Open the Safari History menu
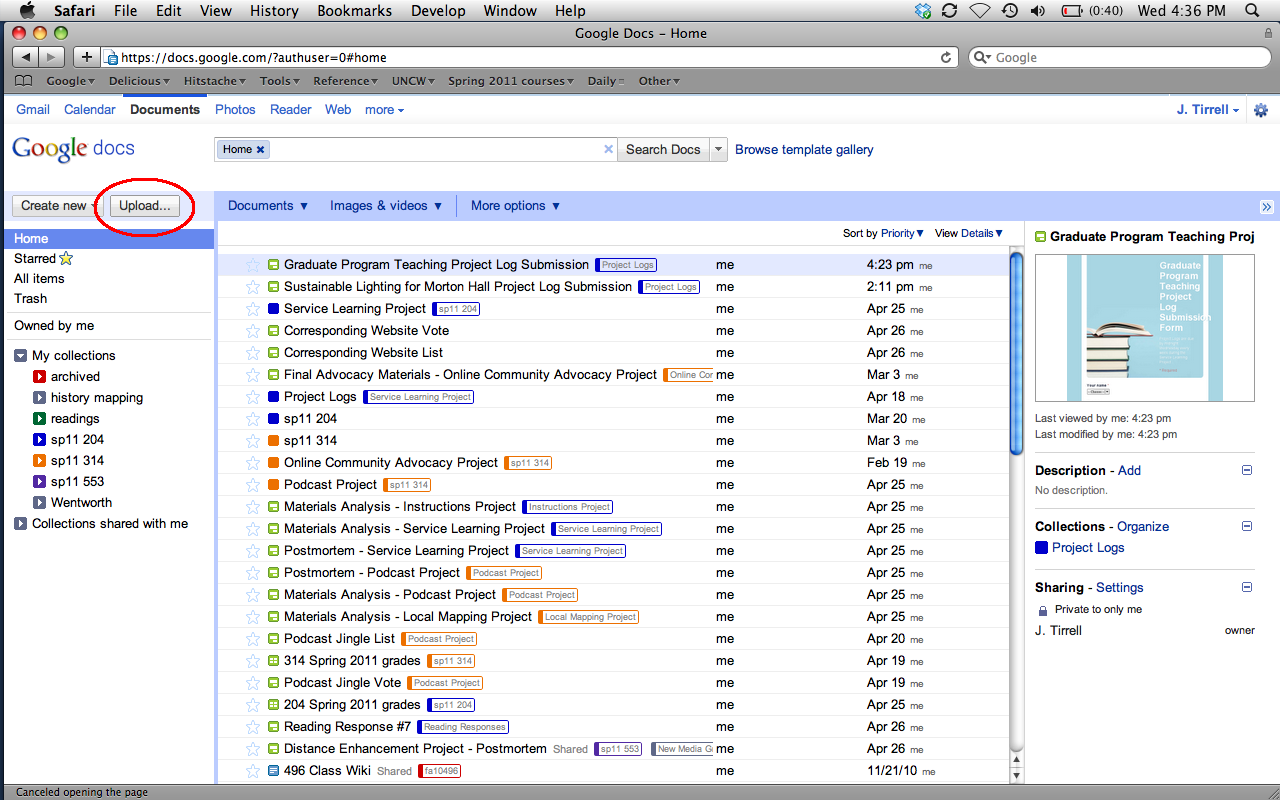This screenshot has width=1280, height=800. point(274,11)
